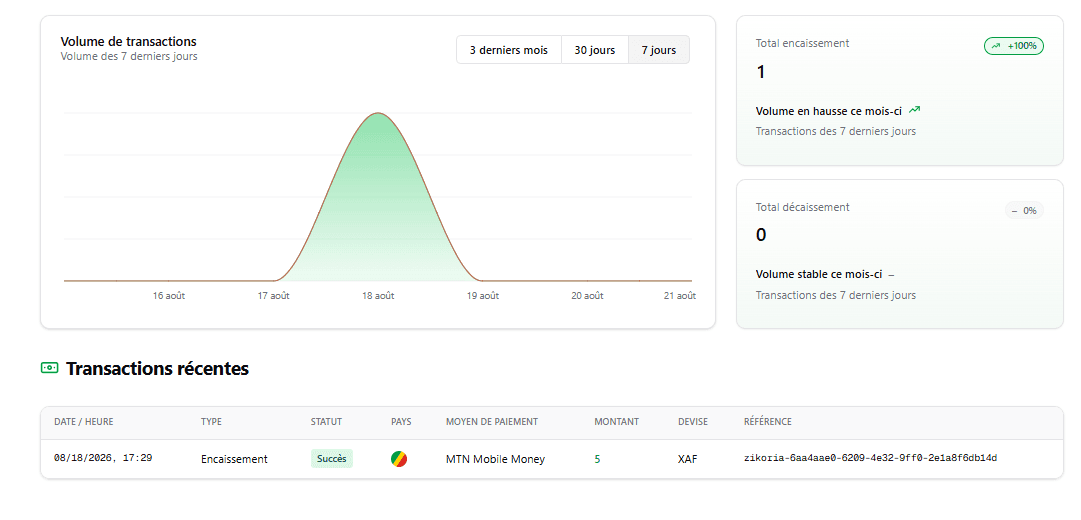
Task: Click the Volume stable ce mois-ci text
Action: 819,274
